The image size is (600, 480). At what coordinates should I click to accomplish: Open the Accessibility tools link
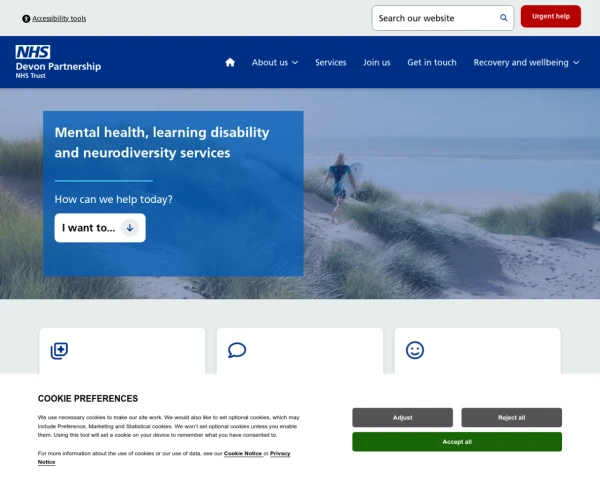point(59,18)
